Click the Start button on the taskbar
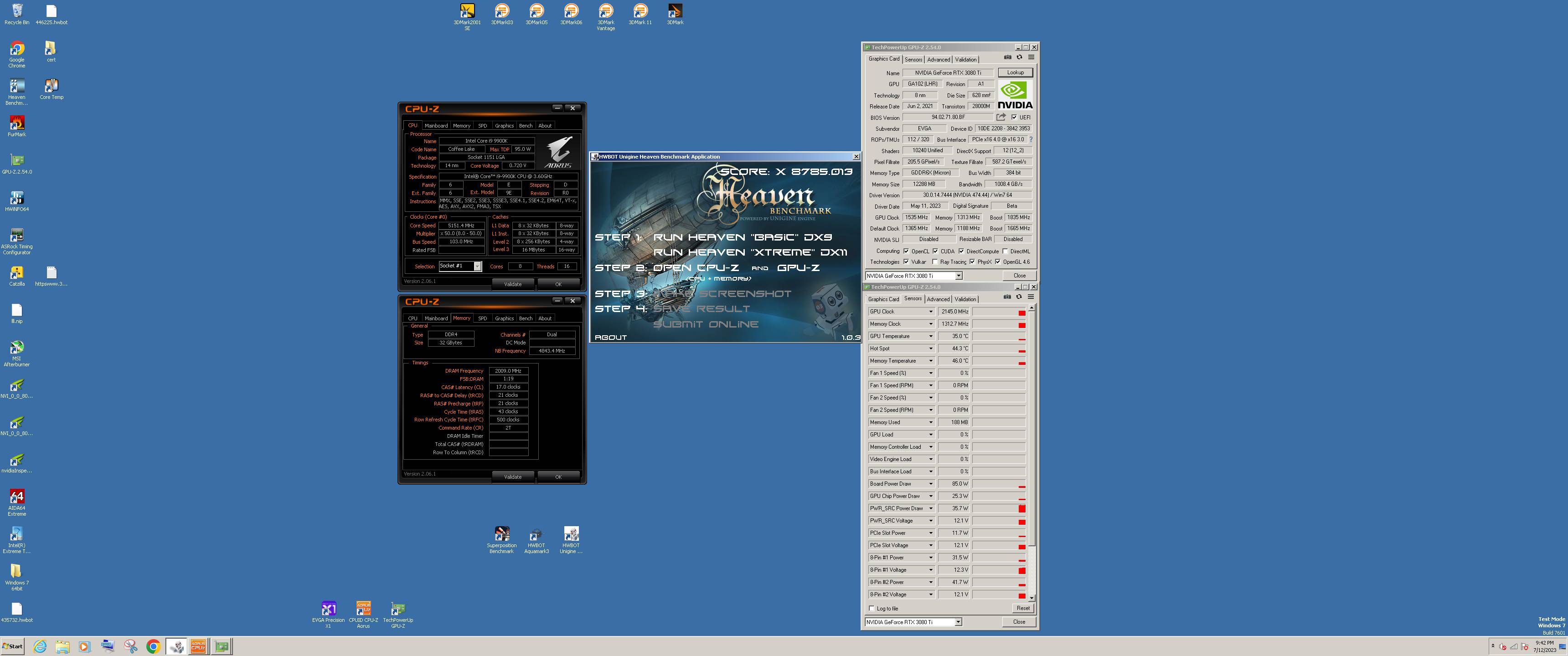Viewport: 1568px width, 656px height. click(x=12, y=646)
